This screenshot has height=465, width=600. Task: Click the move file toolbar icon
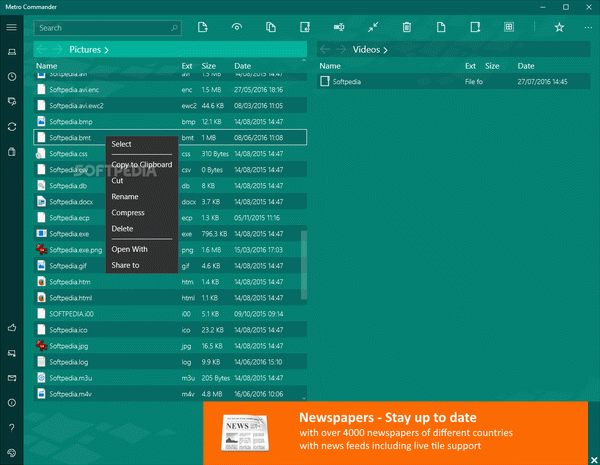pos(305,27)
